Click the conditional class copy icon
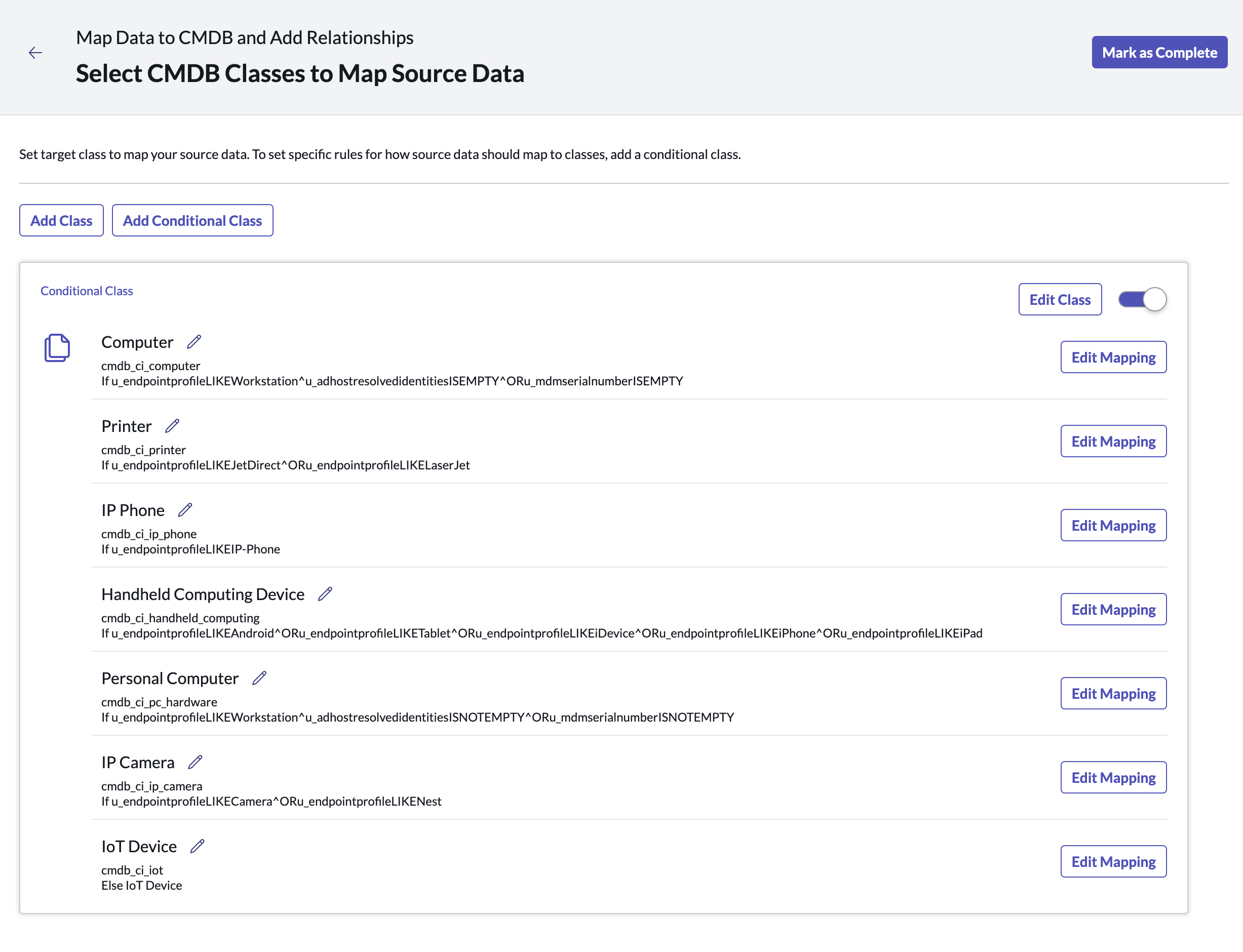This screenshot has height=952, width=1243. pos(57,347)
